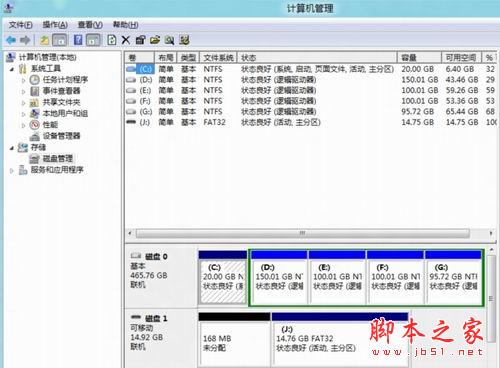Select the 150.01 GB capacity cell
The height and width of the screenshot is (368, 500).
pos(419,80)
